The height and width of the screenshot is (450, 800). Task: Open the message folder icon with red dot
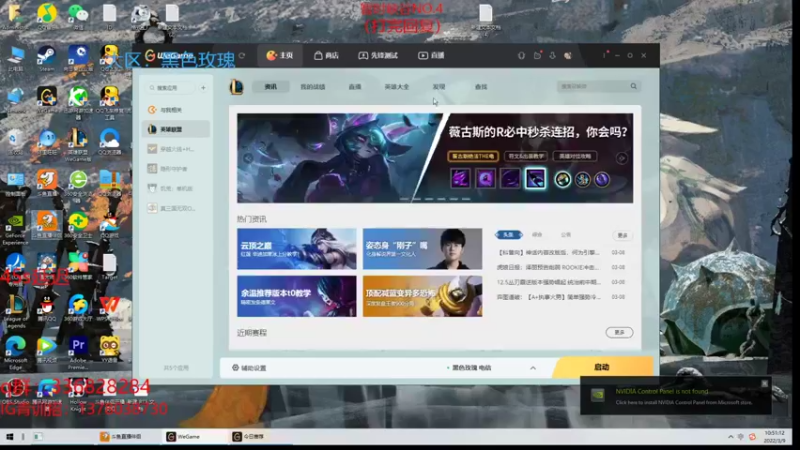(x=537, y=55)
